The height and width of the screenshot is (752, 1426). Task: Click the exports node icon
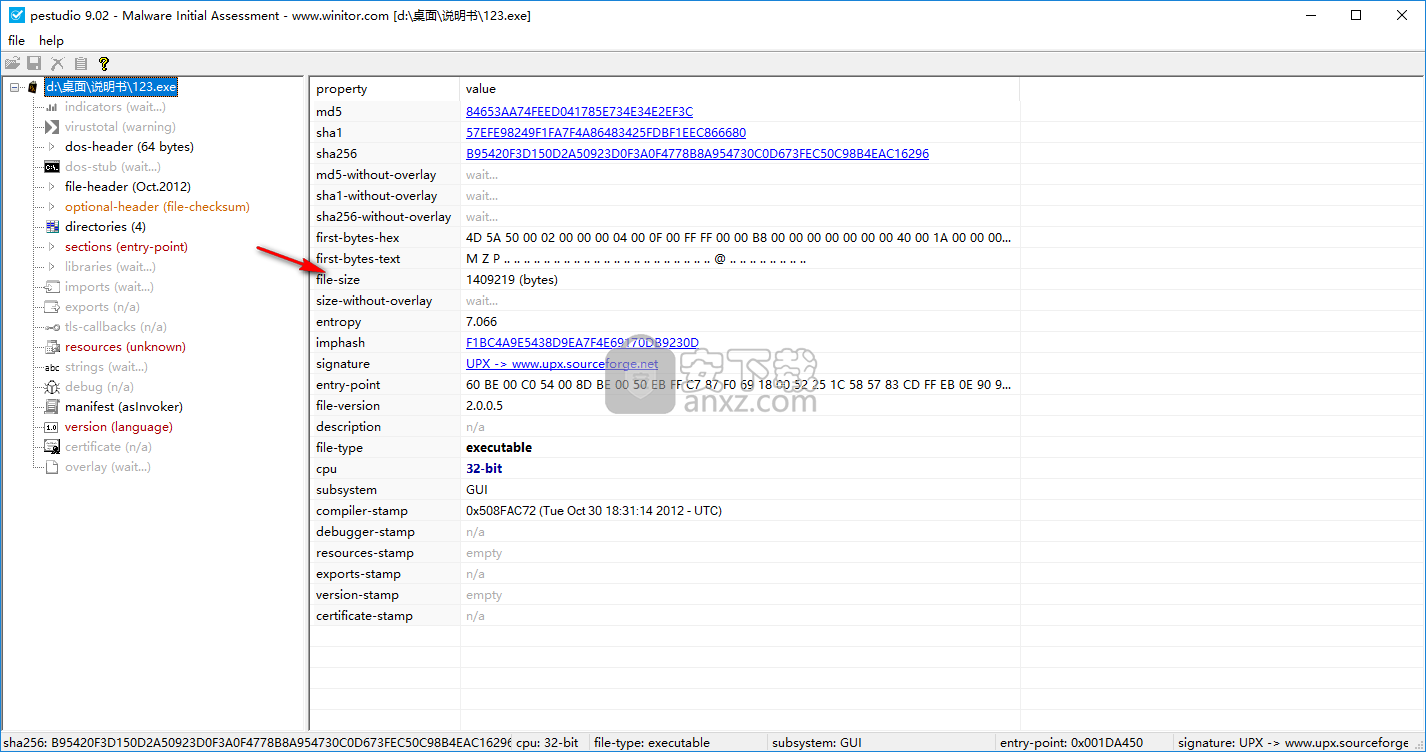52,307
